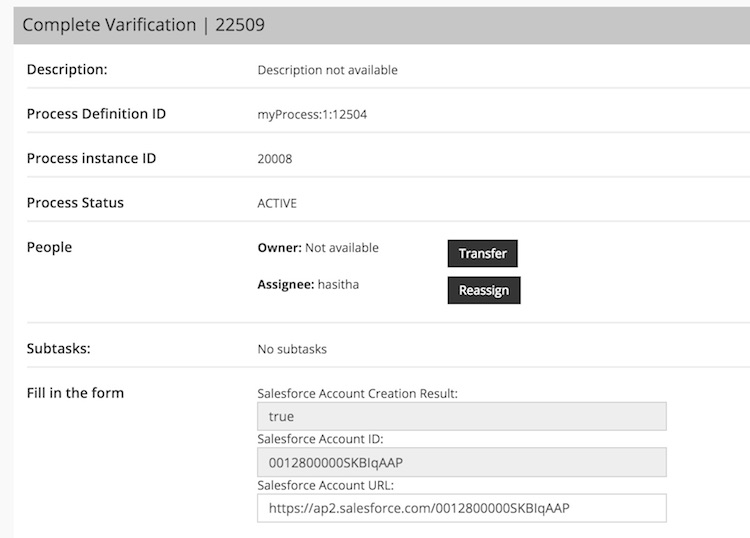Click the myProcess:1:12504 value
Viewport: 750px width, 538px height.
312,114
